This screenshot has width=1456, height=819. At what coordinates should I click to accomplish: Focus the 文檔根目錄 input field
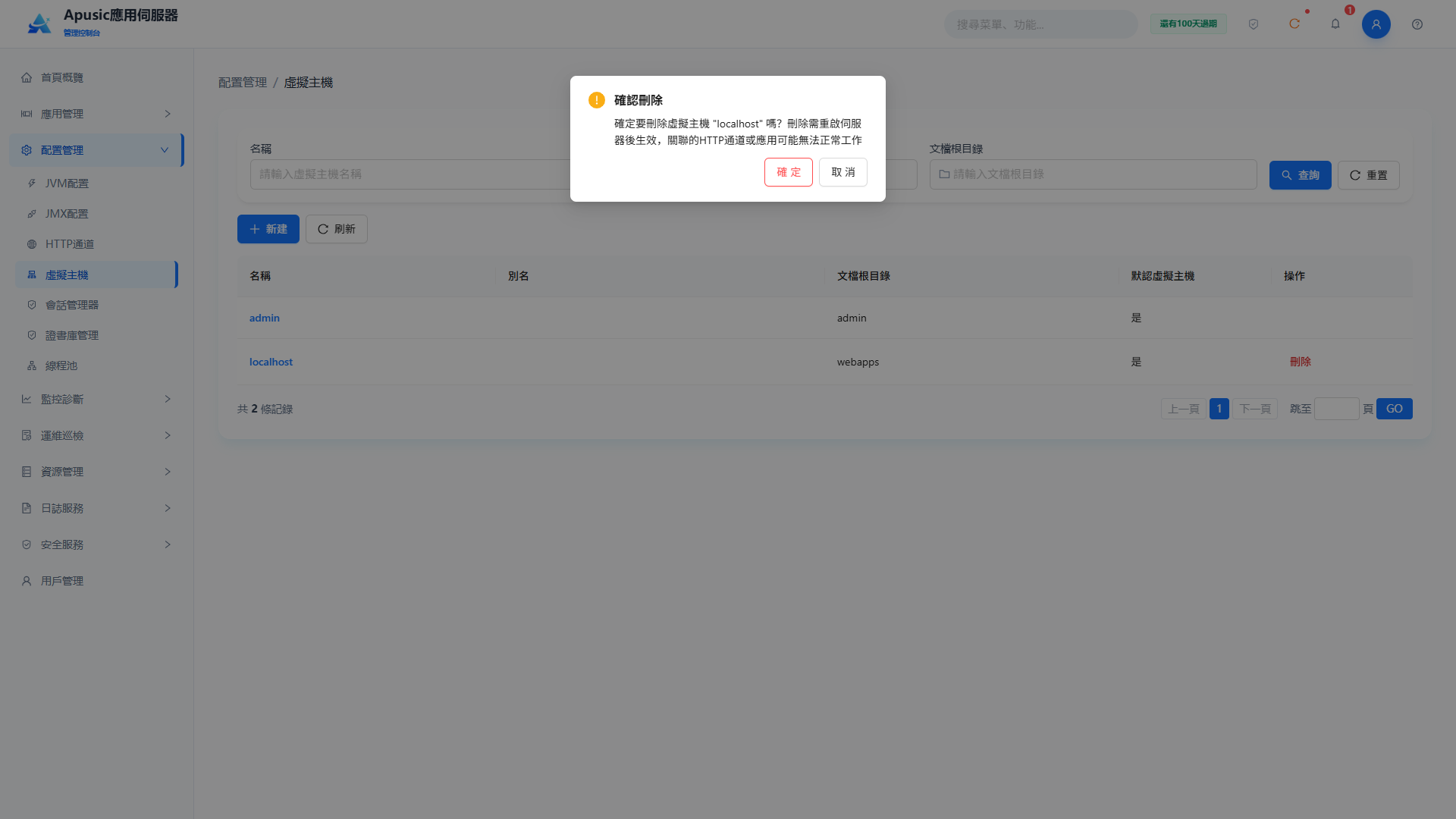[1094, 174]
